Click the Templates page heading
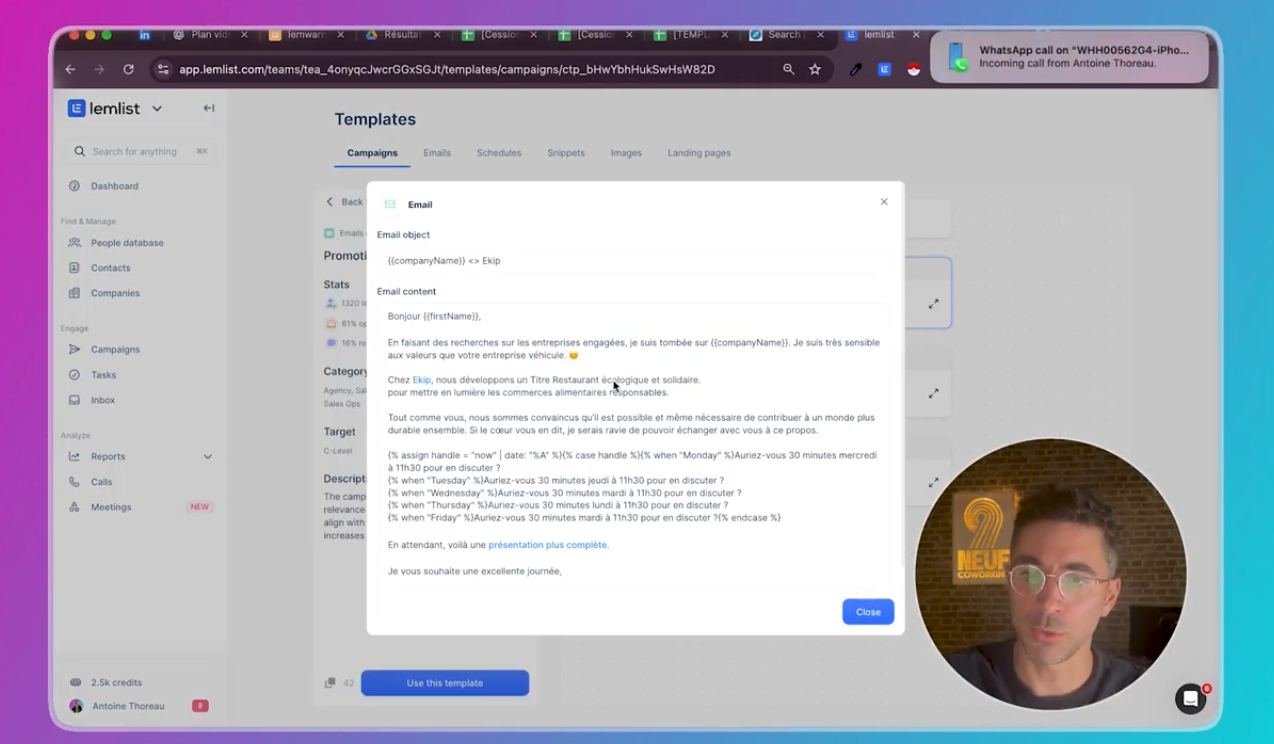This screenshot has width=1274, height=744. (375, 119)
